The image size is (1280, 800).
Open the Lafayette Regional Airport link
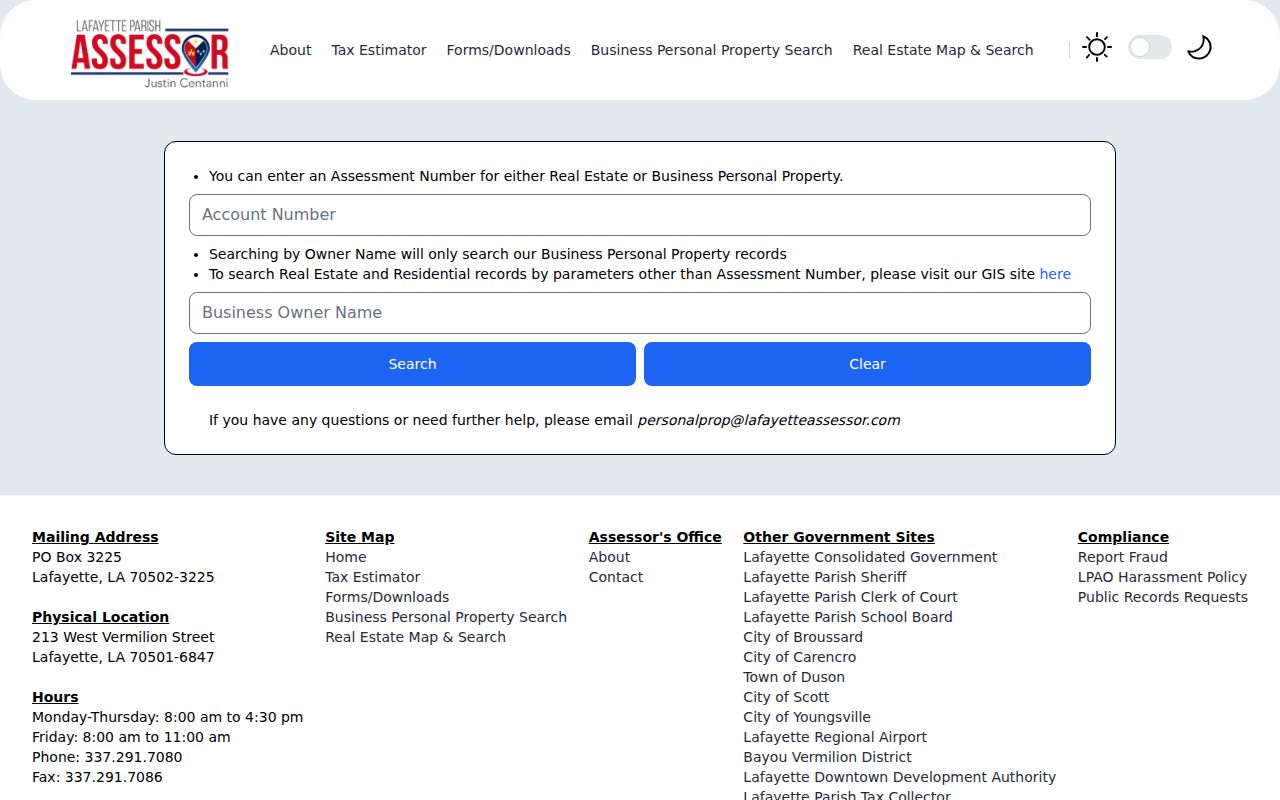click(835, 737)
